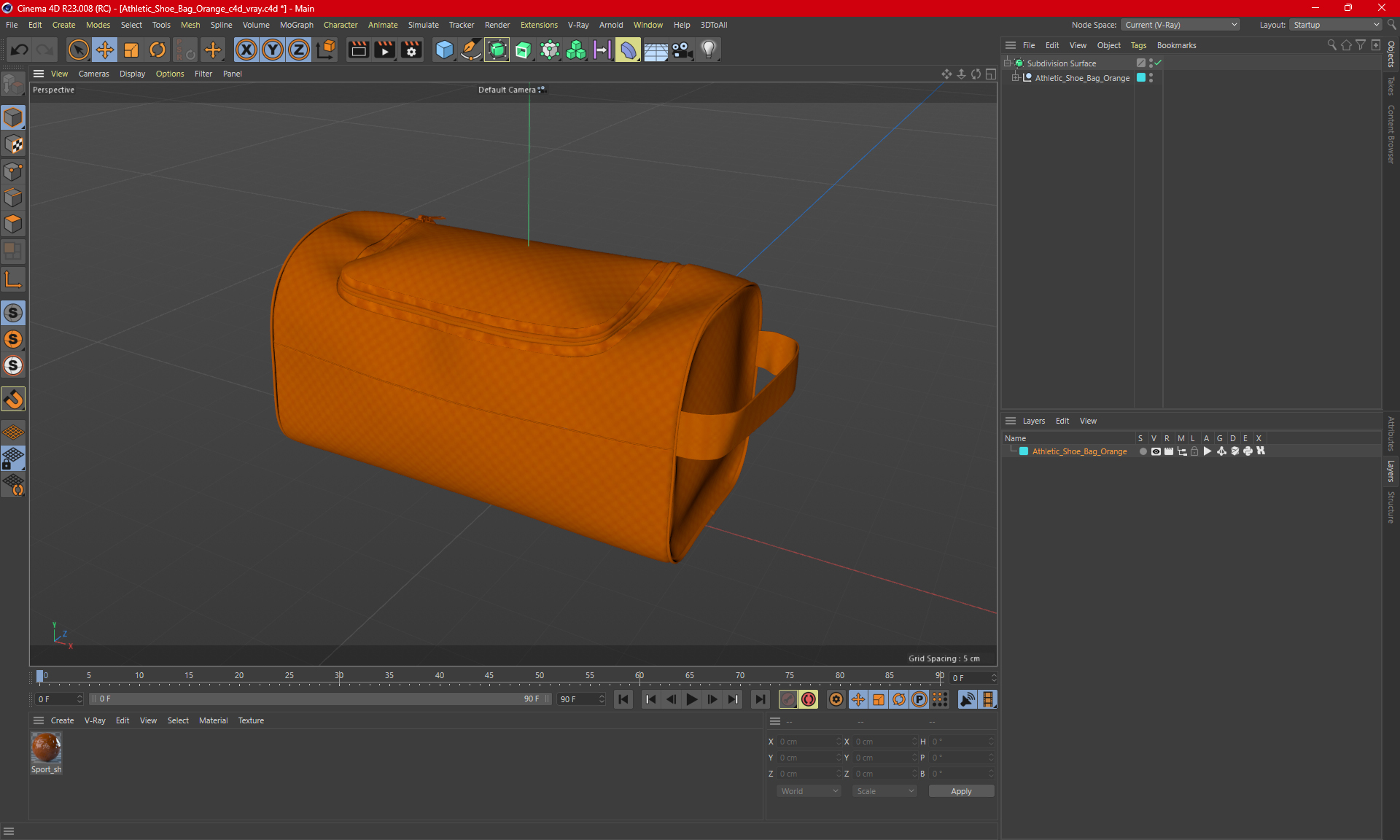The image size is (1400, 840).
Task: Click the Undo arrow icon
Action: 20,50
